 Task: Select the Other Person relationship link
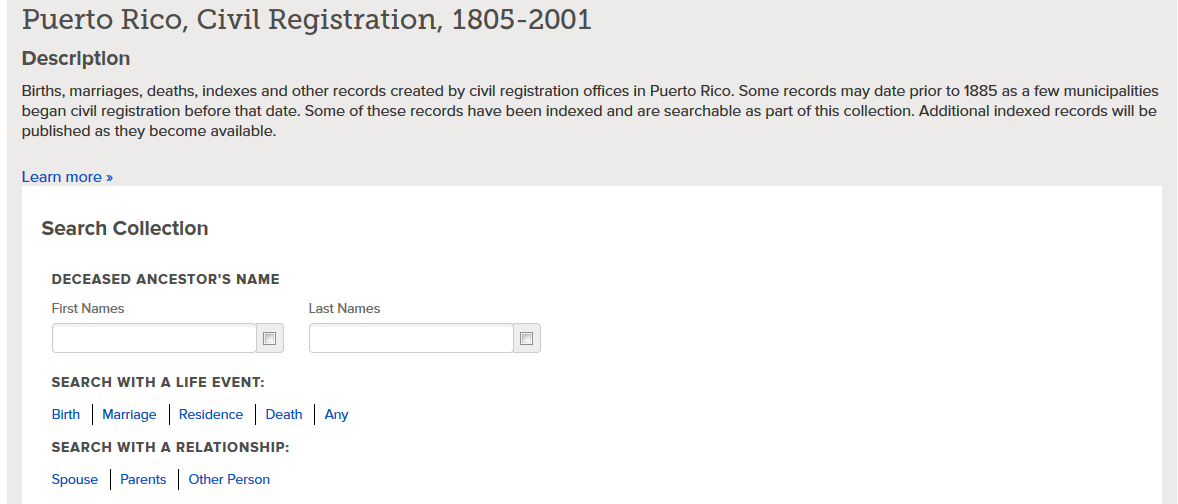pyautogui.click(x=229, y=479)
